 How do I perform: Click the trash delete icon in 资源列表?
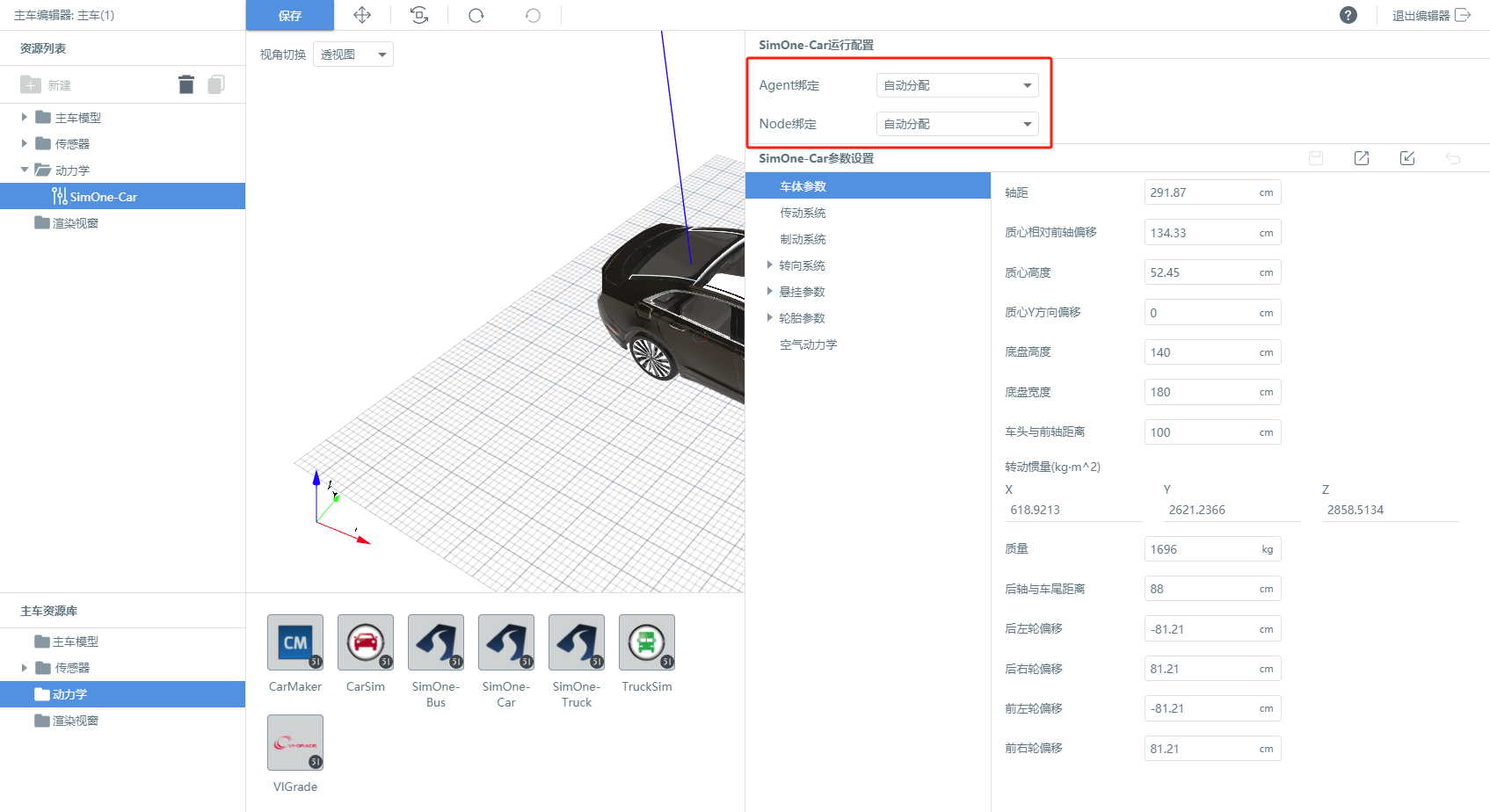[186, 84]
